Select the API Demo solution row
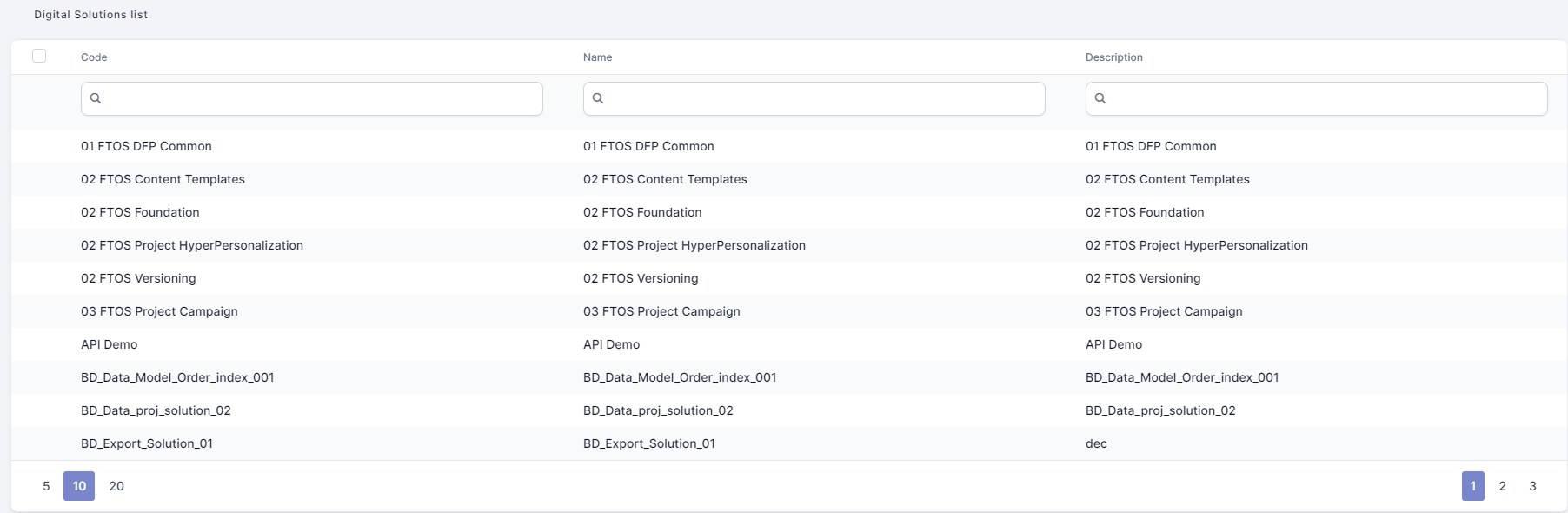 point(110,344)
